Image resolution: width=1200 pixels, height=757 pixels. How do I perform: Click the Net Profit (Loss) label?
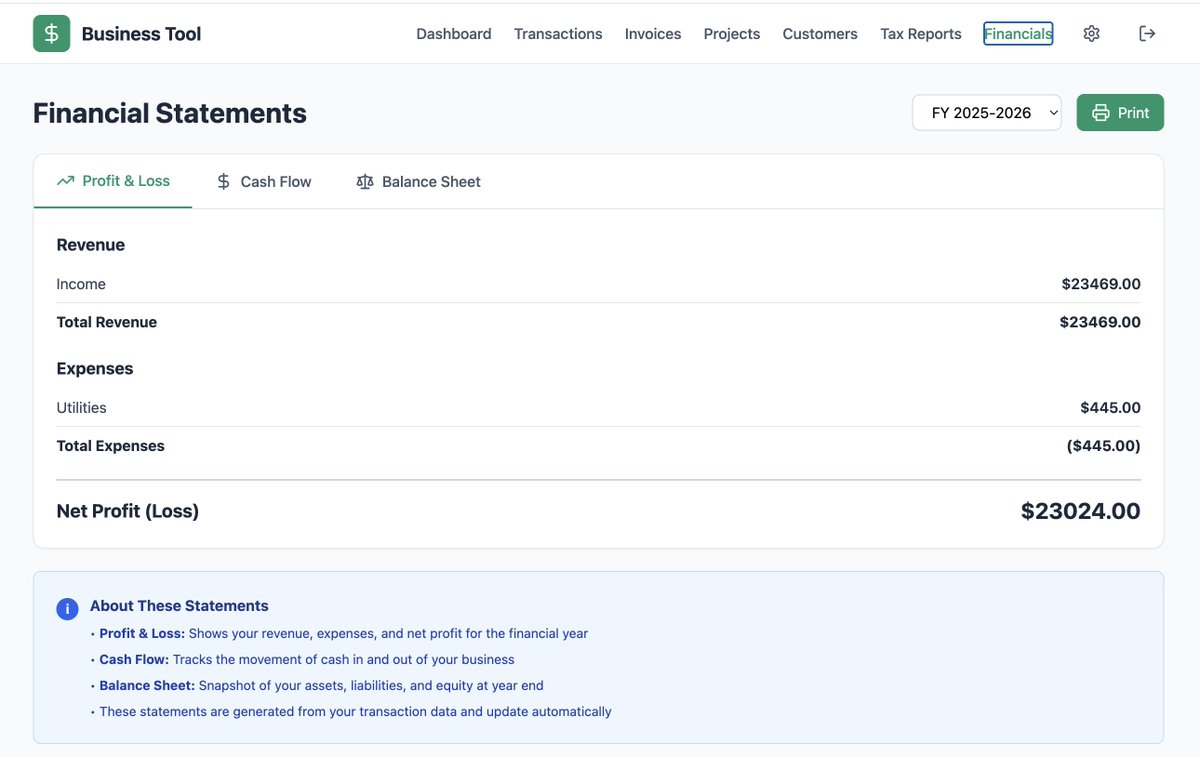click(x=128, y=511)
